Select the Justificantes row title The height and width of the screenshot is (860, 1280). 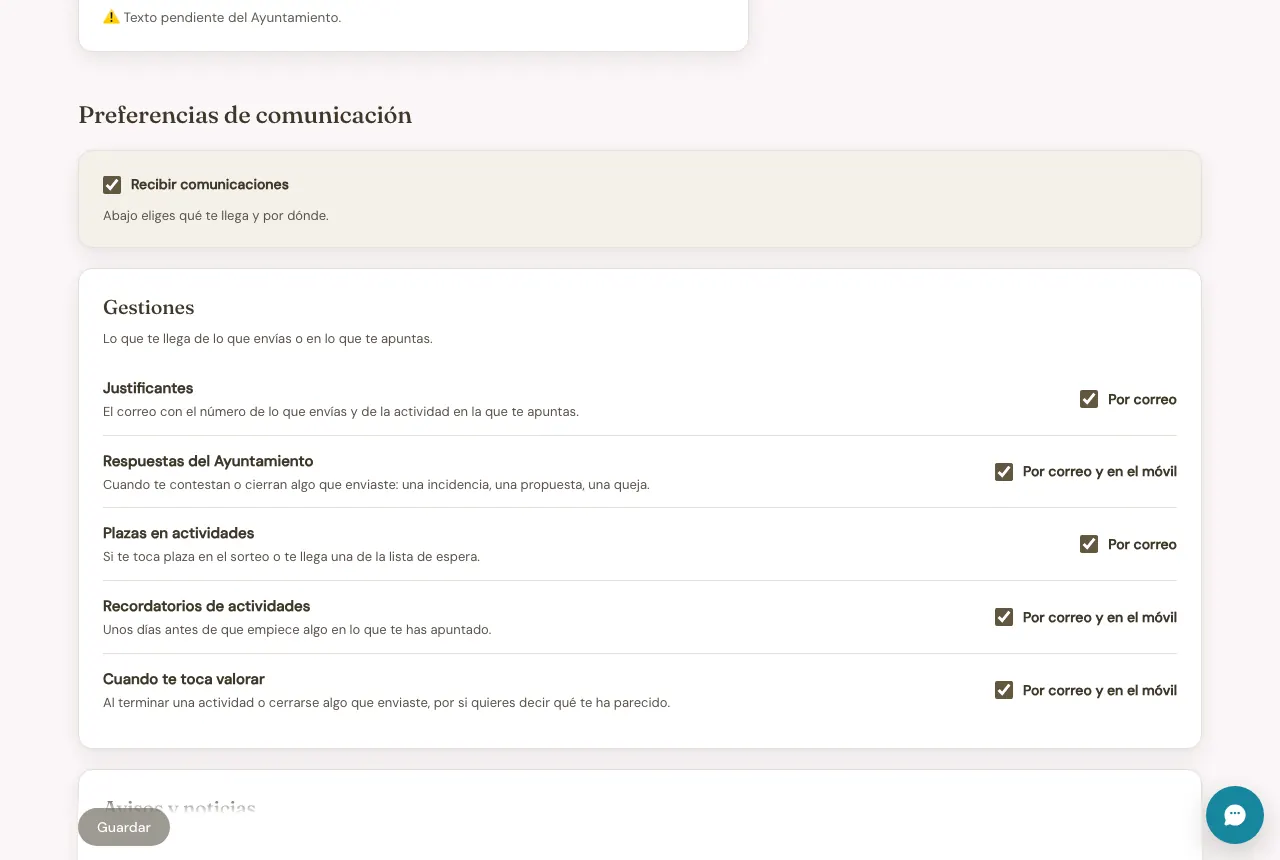[x=148, y=388]
